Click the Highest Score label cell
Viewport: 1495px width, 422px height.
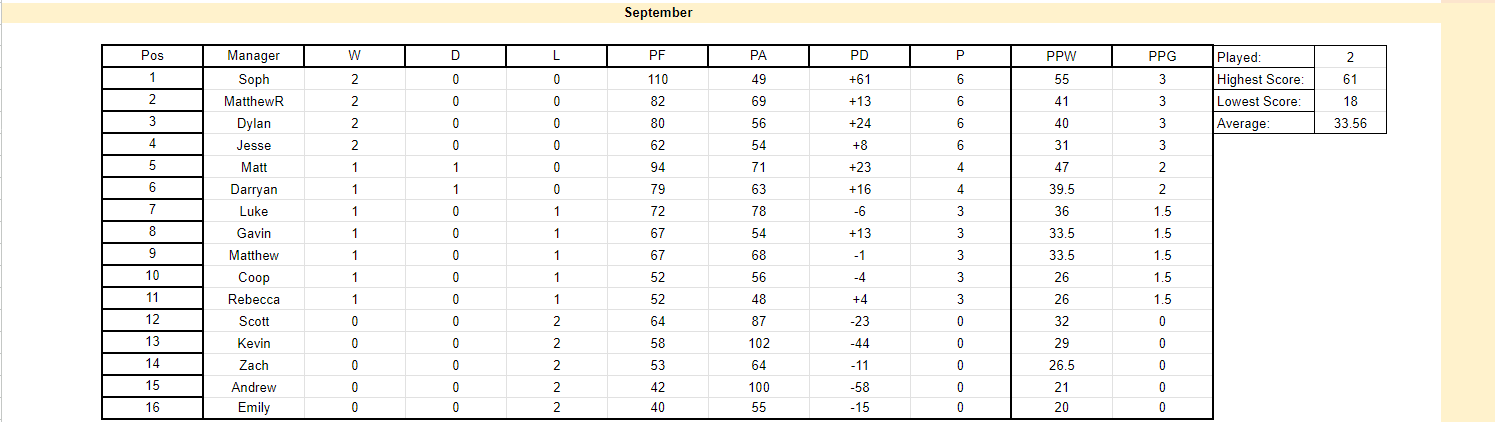[x=1264, y=79]
